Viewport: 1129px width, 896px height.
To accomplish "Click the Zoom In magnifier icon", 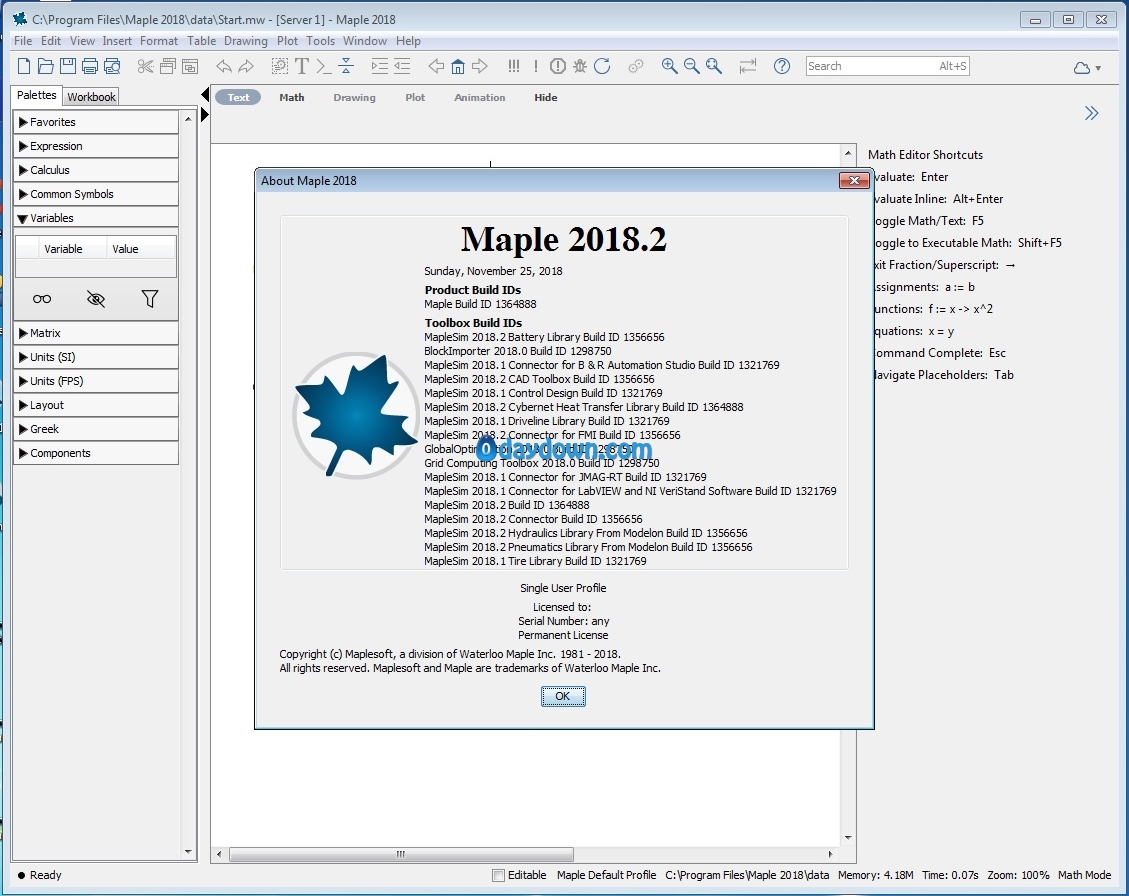I will 669,66.
